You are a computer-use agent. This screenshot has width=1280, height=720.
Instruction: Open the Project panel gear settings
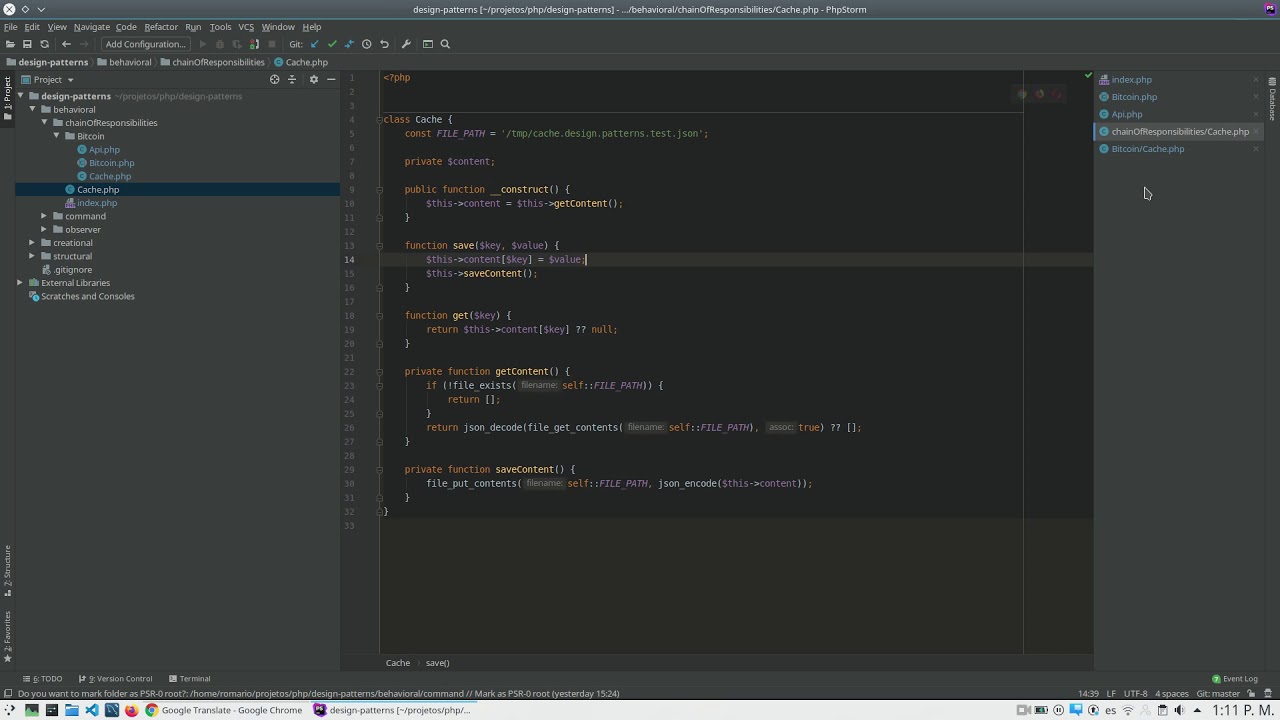point(313,79)
